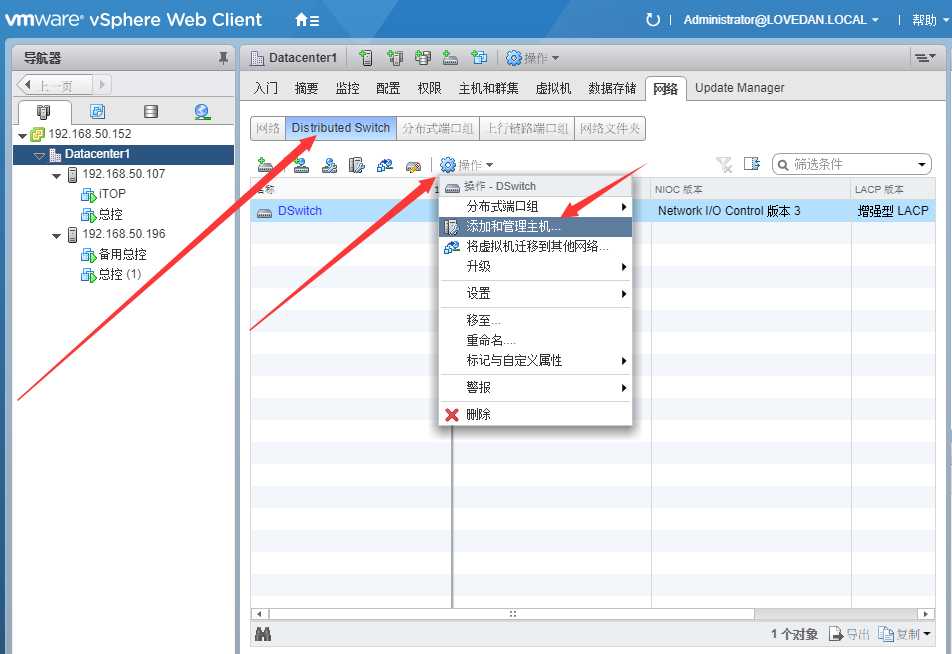Switch to the Permissions tab
This screenshot has height=654, width=952.
point(429,88)
